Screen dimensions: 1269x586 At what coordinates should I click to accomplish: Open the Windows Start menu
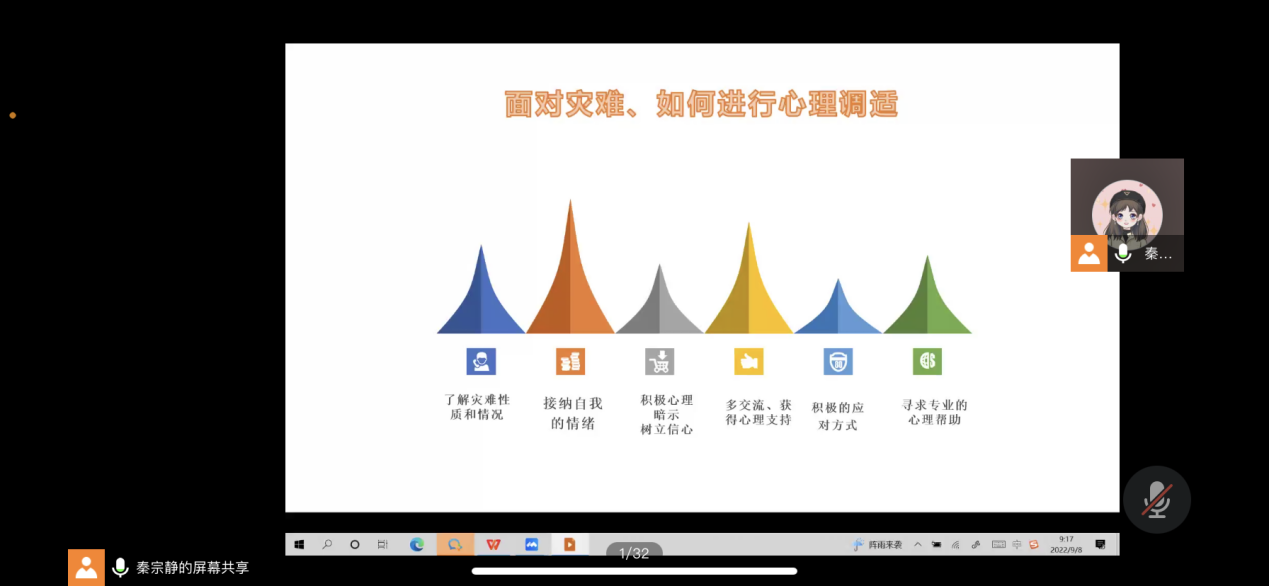(299, 544)
